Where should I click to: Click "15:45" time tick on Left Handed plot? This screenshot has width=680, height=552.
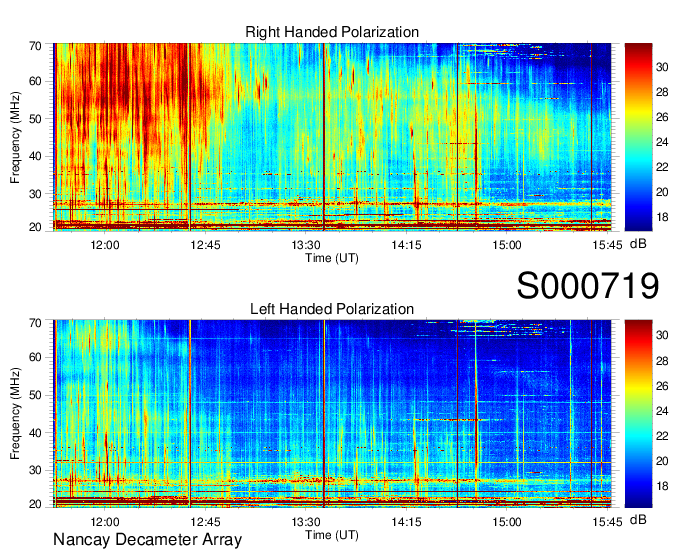[607, 522]
